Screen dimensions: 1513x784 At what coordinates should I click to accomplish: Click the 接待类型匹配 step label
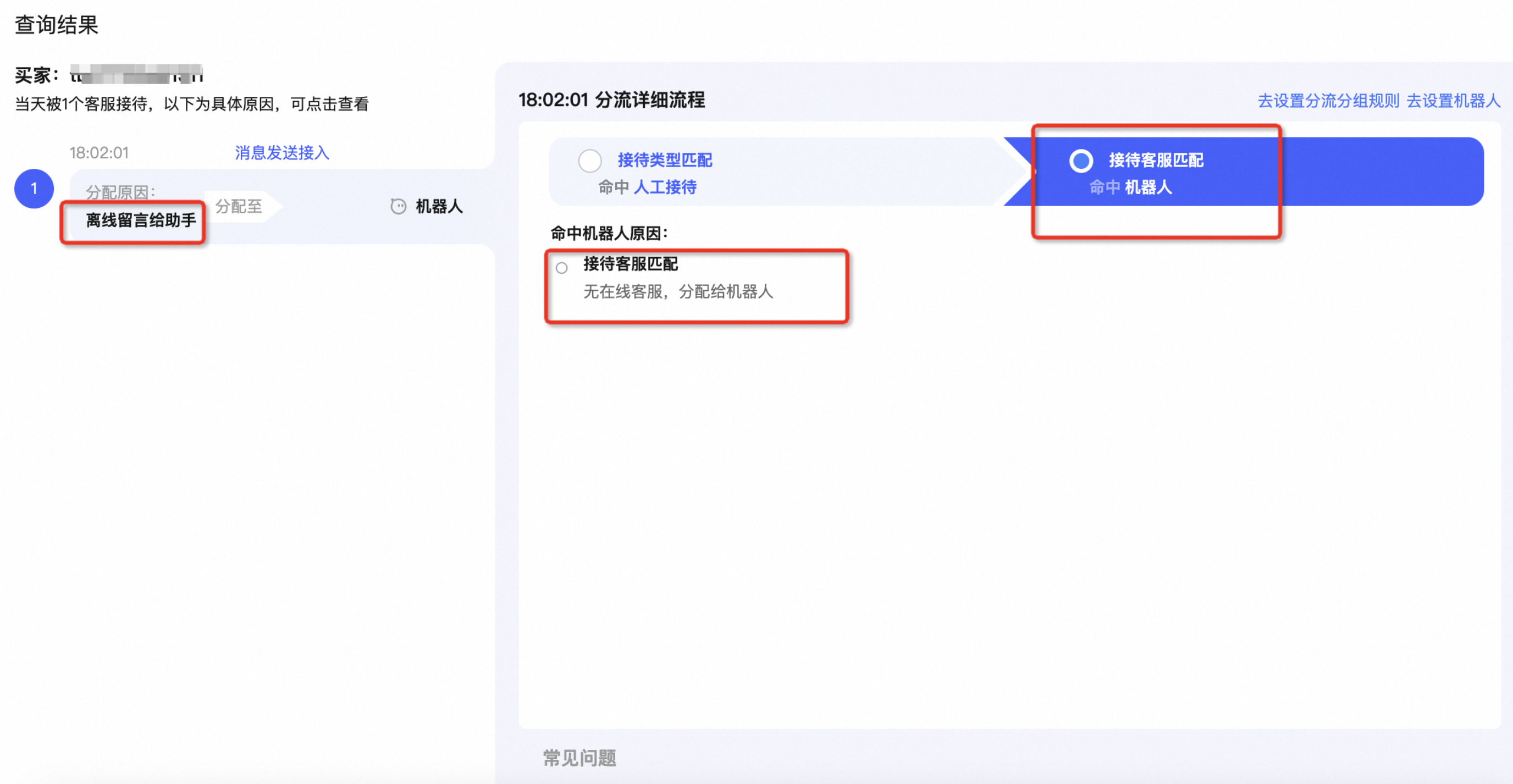point(665,160)
